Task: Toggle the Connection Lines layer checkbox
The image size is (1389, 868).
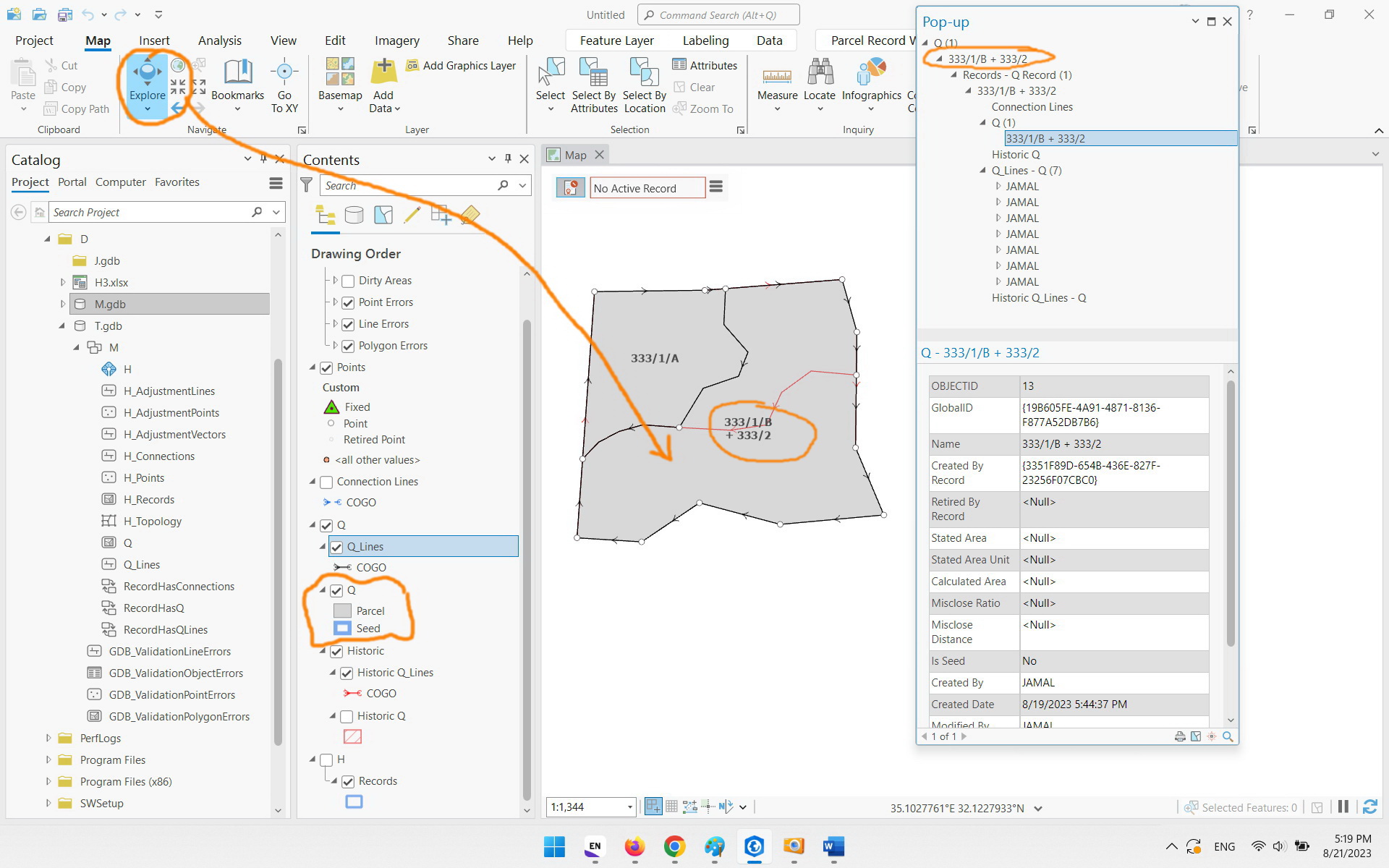Action: point(326,482)
